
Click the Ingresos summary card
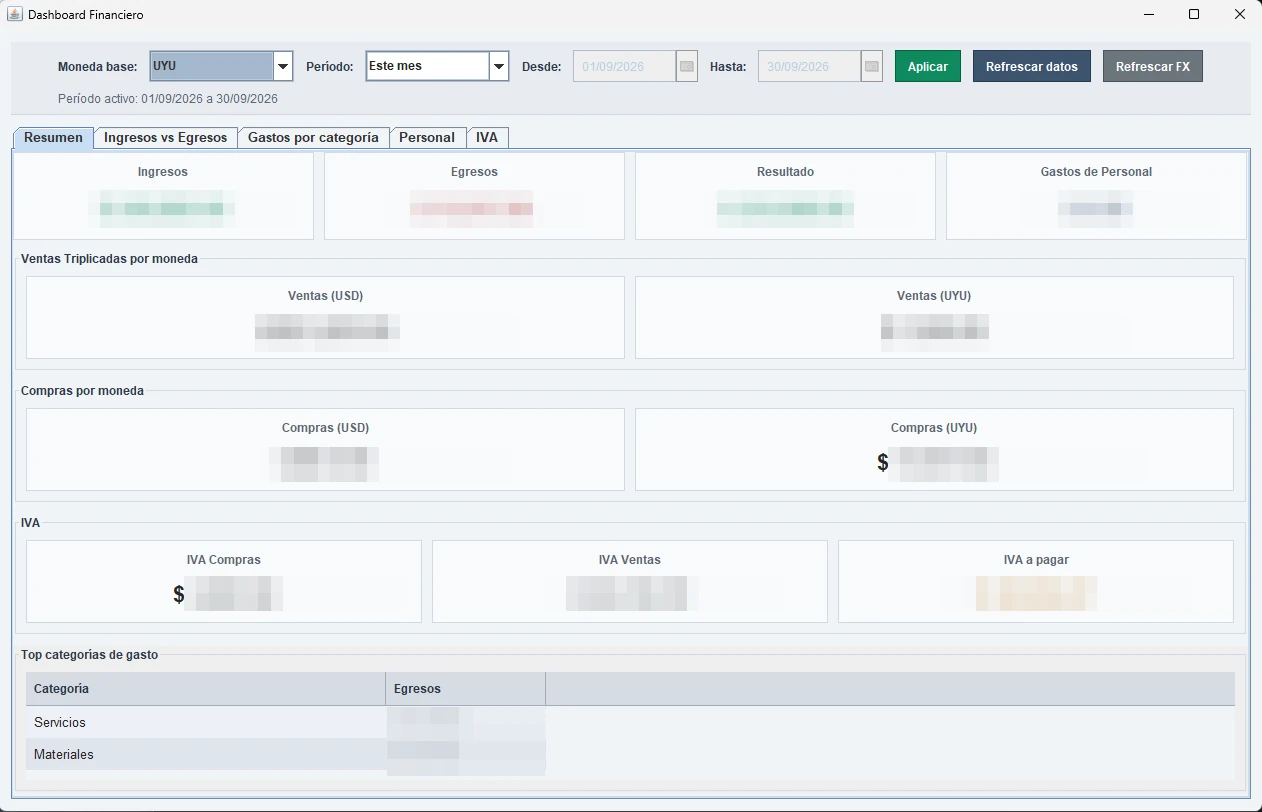[163, 196]
